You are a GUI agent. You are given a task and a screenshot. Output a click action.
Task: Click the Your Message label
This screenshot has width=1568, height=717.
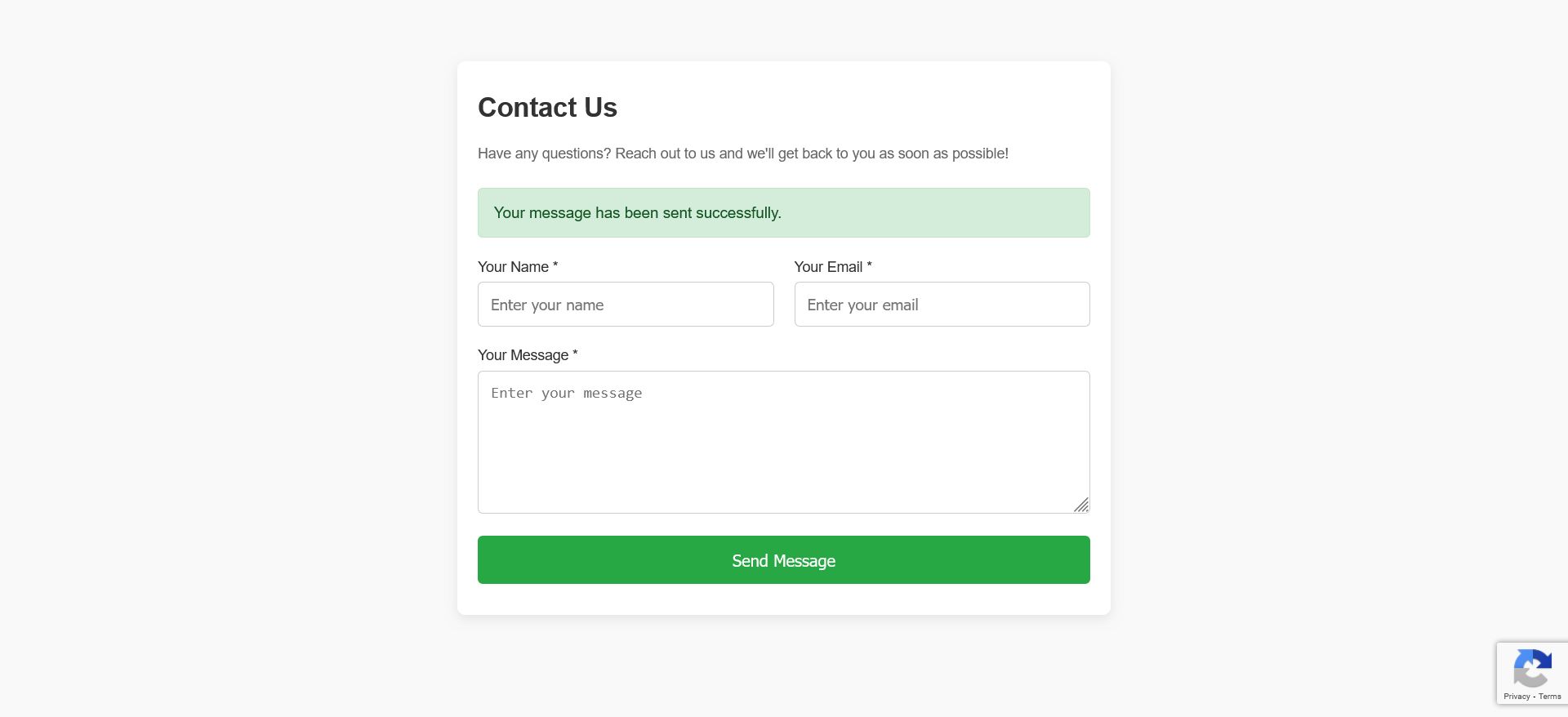tap(523, 355)
